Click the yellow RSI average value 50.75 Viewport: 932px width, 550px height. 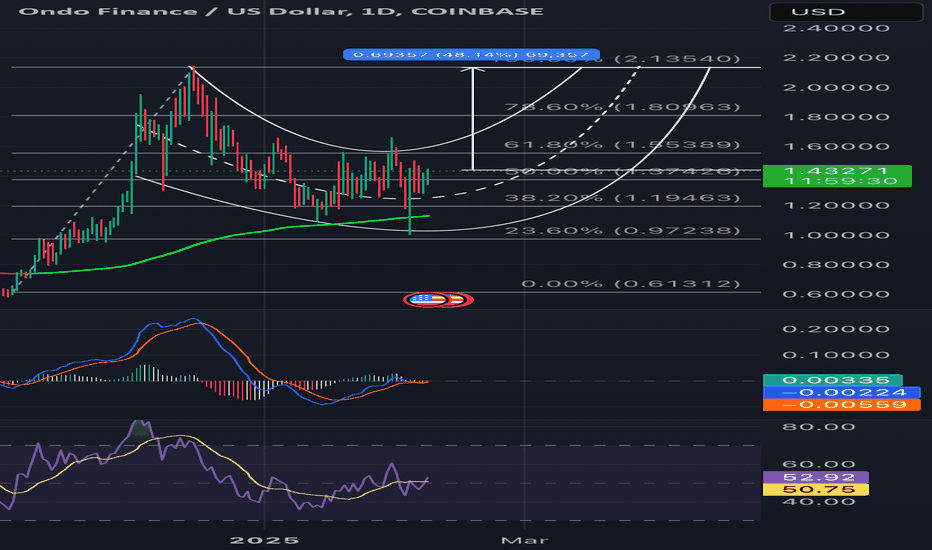coord(816,490)
